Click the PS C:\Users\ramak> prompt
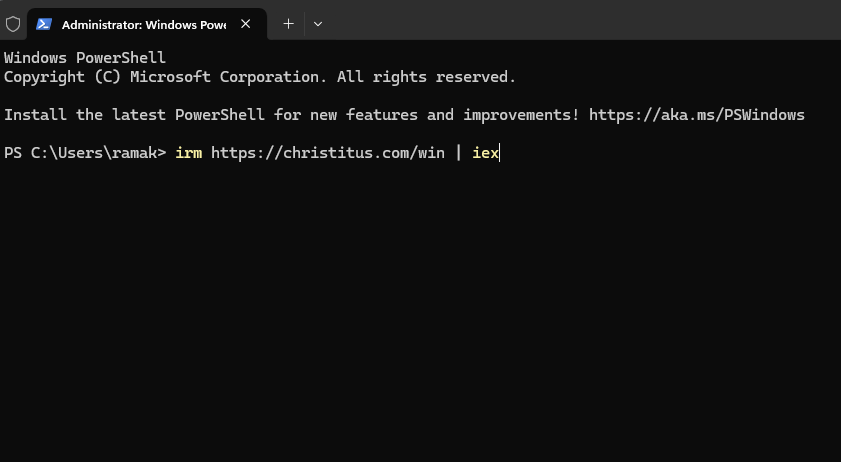Screen dimensions: 841x462 [x=85, y=153]
